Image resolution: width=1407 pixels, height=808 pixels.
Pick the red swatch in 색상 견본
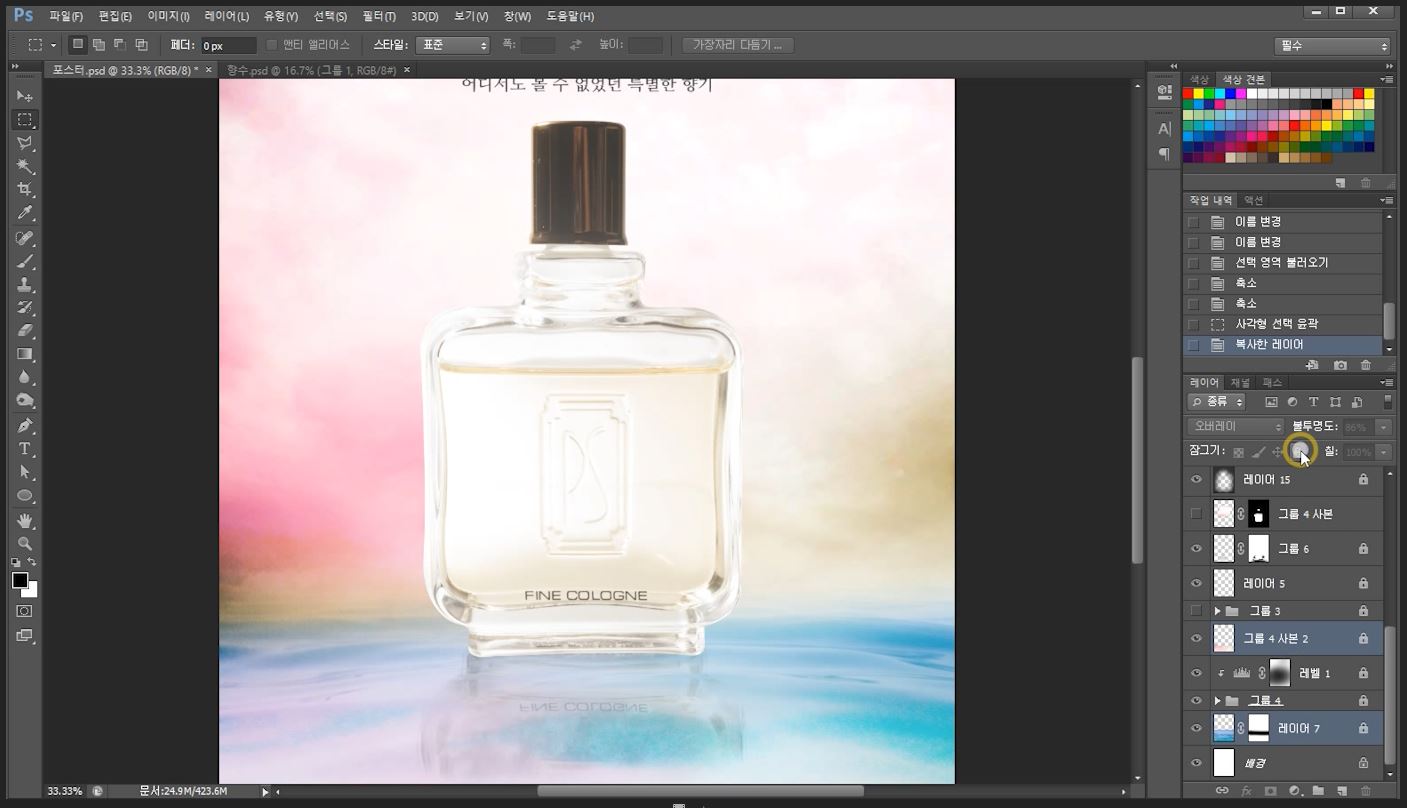point(1188,93)
